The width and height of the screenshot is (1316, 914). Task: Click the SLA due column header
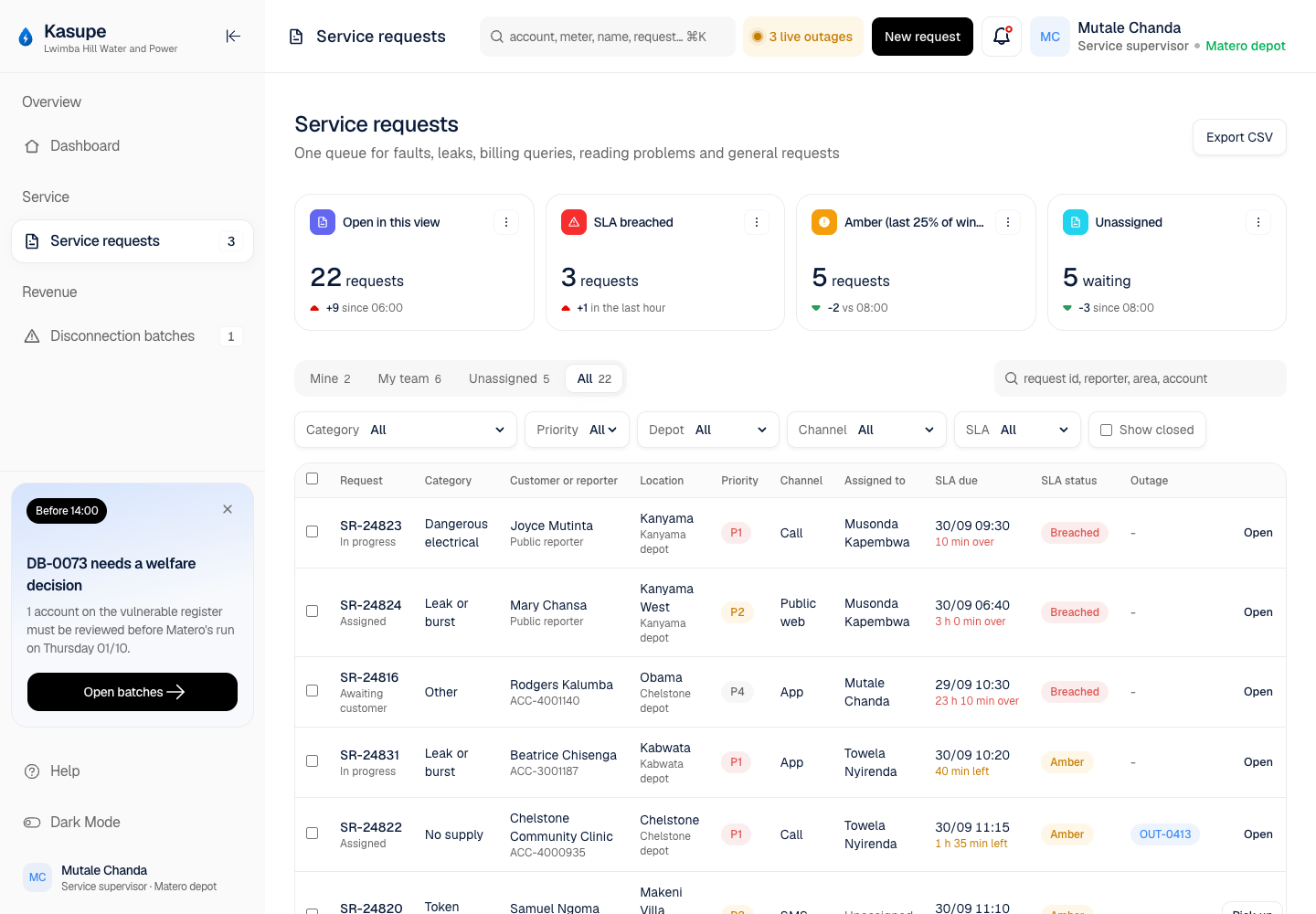click(956, 481)
